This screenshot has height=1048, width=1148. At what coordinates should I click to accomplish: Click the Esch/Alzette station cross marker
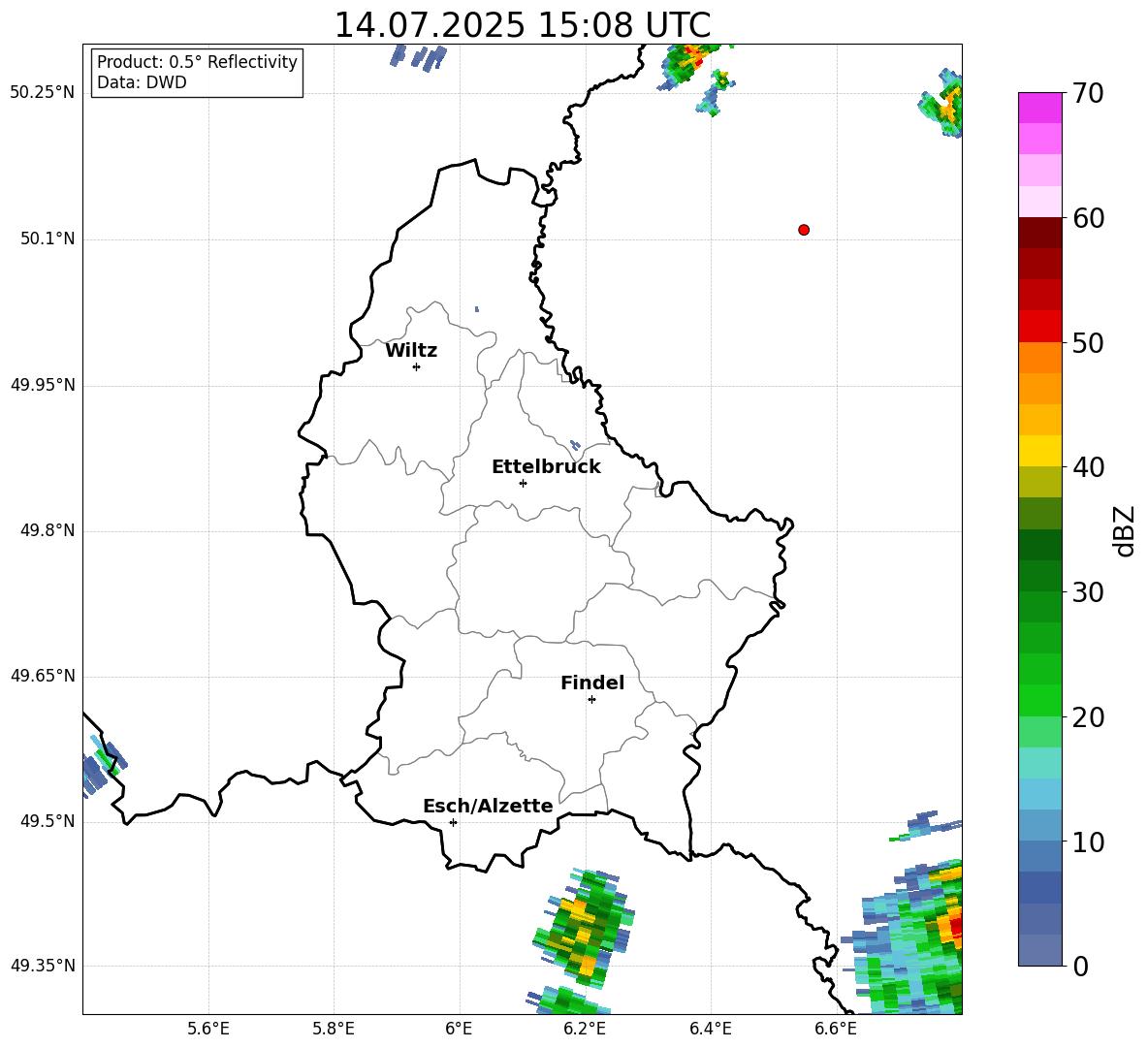click(453, 822)
